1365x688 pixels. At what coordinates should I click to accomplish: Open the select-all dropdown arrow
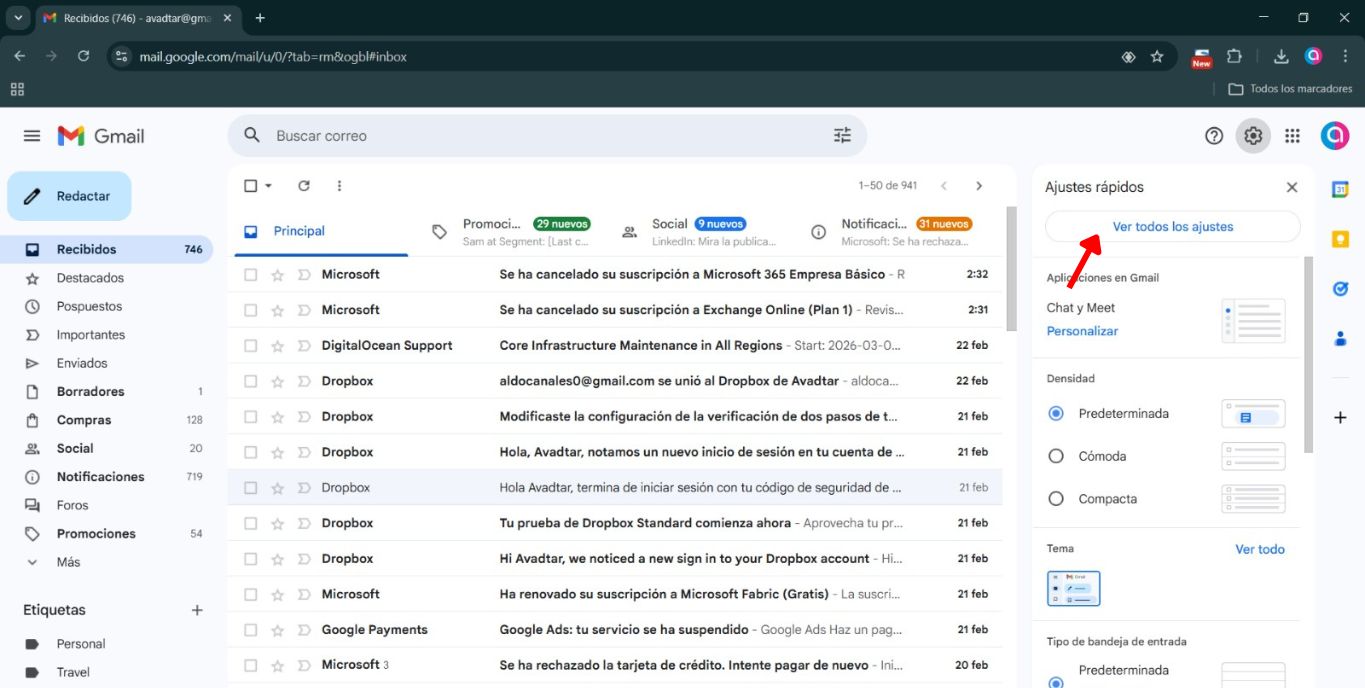coord(268,186)
